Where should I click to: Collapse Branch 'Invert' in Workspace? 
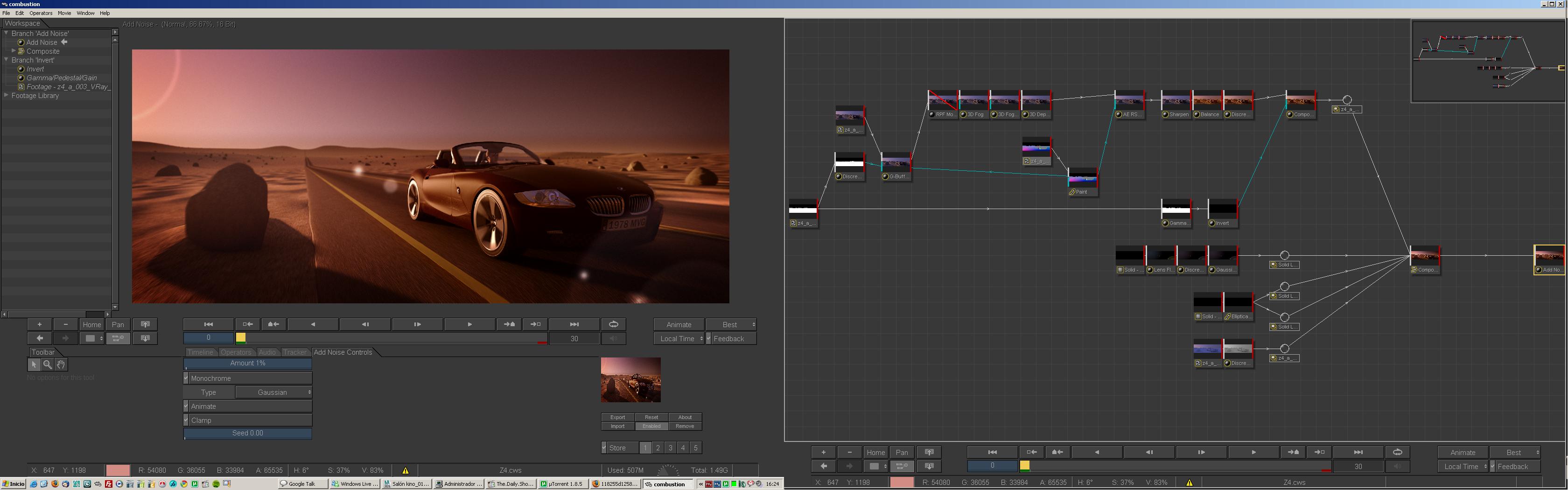point(6,60)
